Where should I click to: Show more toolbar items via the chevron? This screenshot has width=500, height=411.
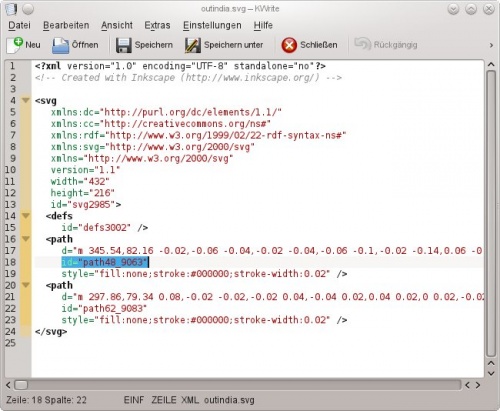coord(491,45)
